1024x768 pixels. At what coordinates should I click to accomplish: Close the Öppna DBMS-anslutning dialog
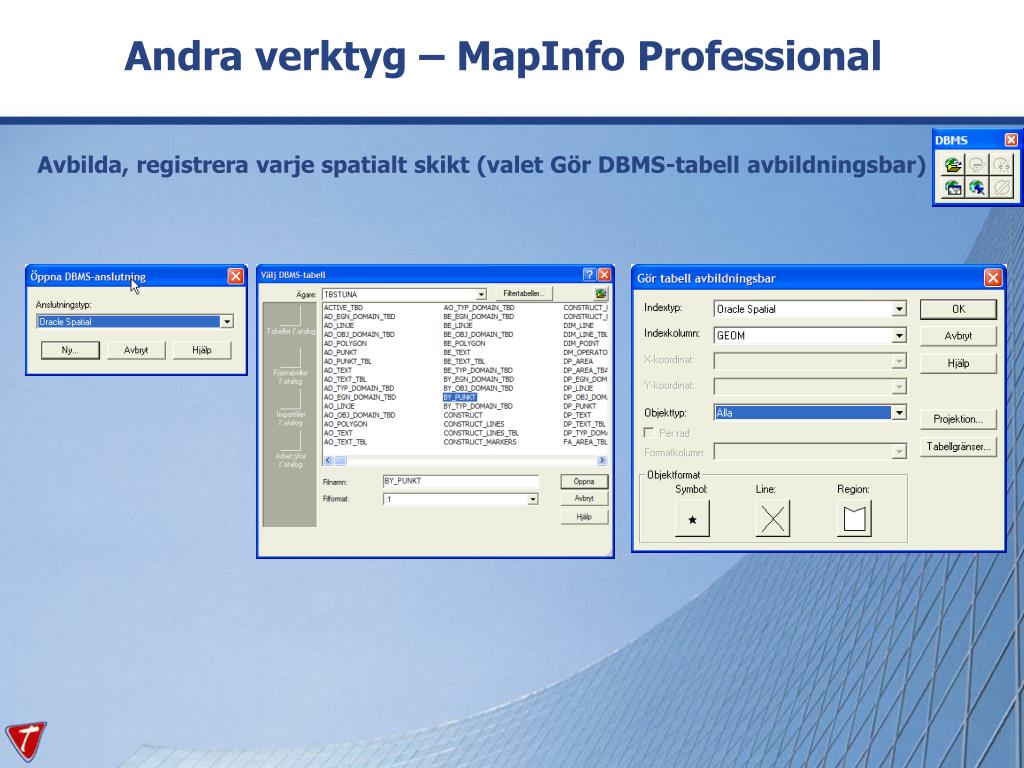[236, 276]
